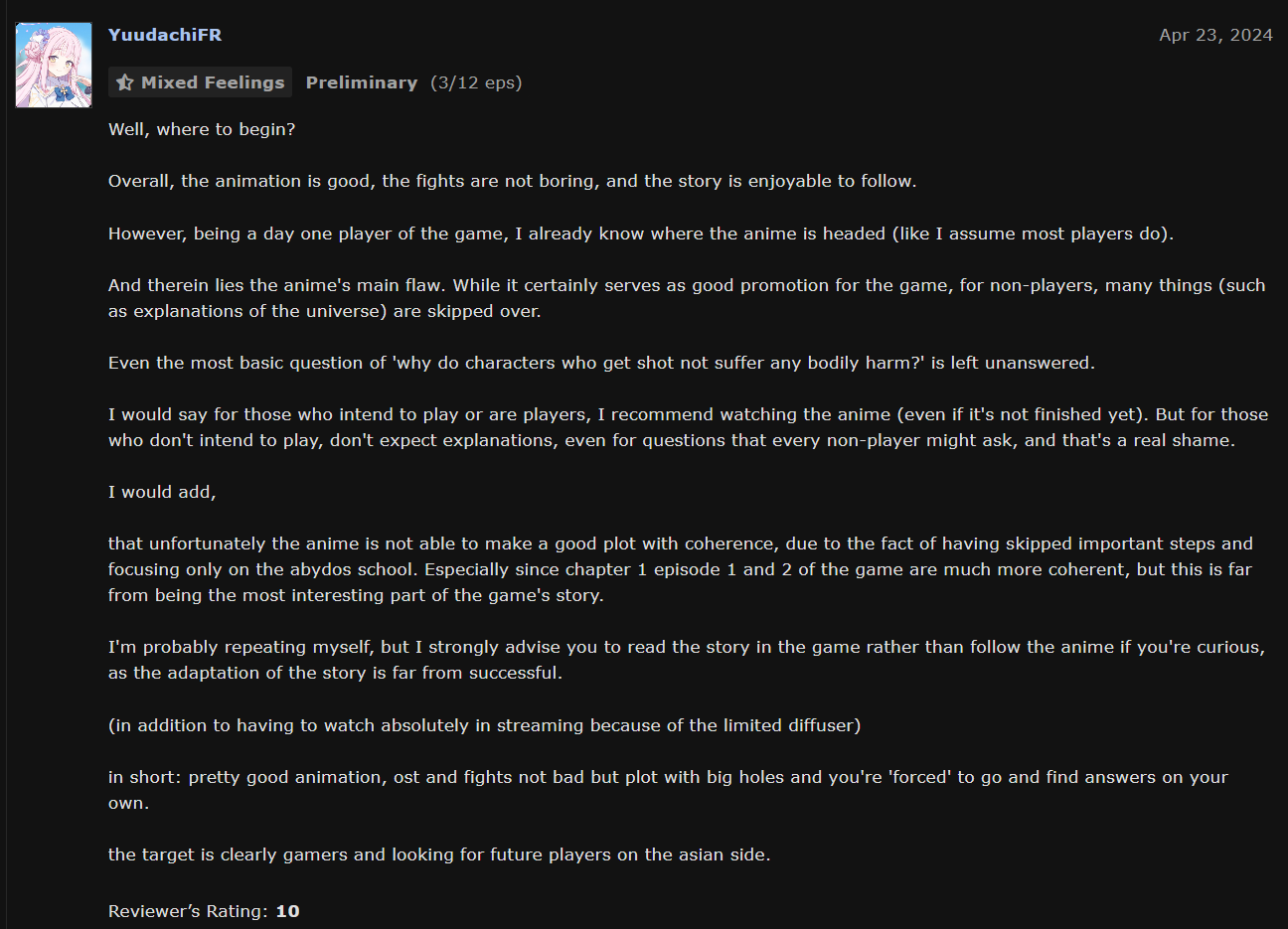Image resolution: width=1288 pixels, height=929 pixels.
Task: Click the paragraph starting "that unfortunately the anime"
Action: [x=680, y=569]
